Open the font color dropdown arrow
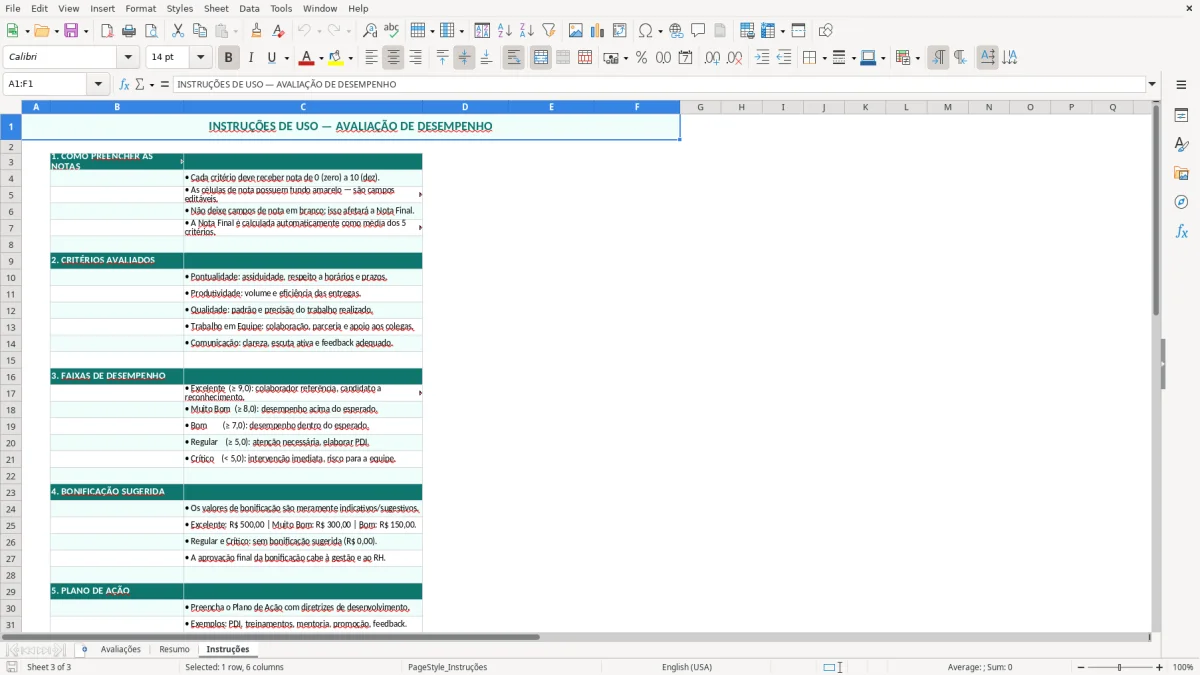Viewport: 1200px width, 675px height. point(321,58)
